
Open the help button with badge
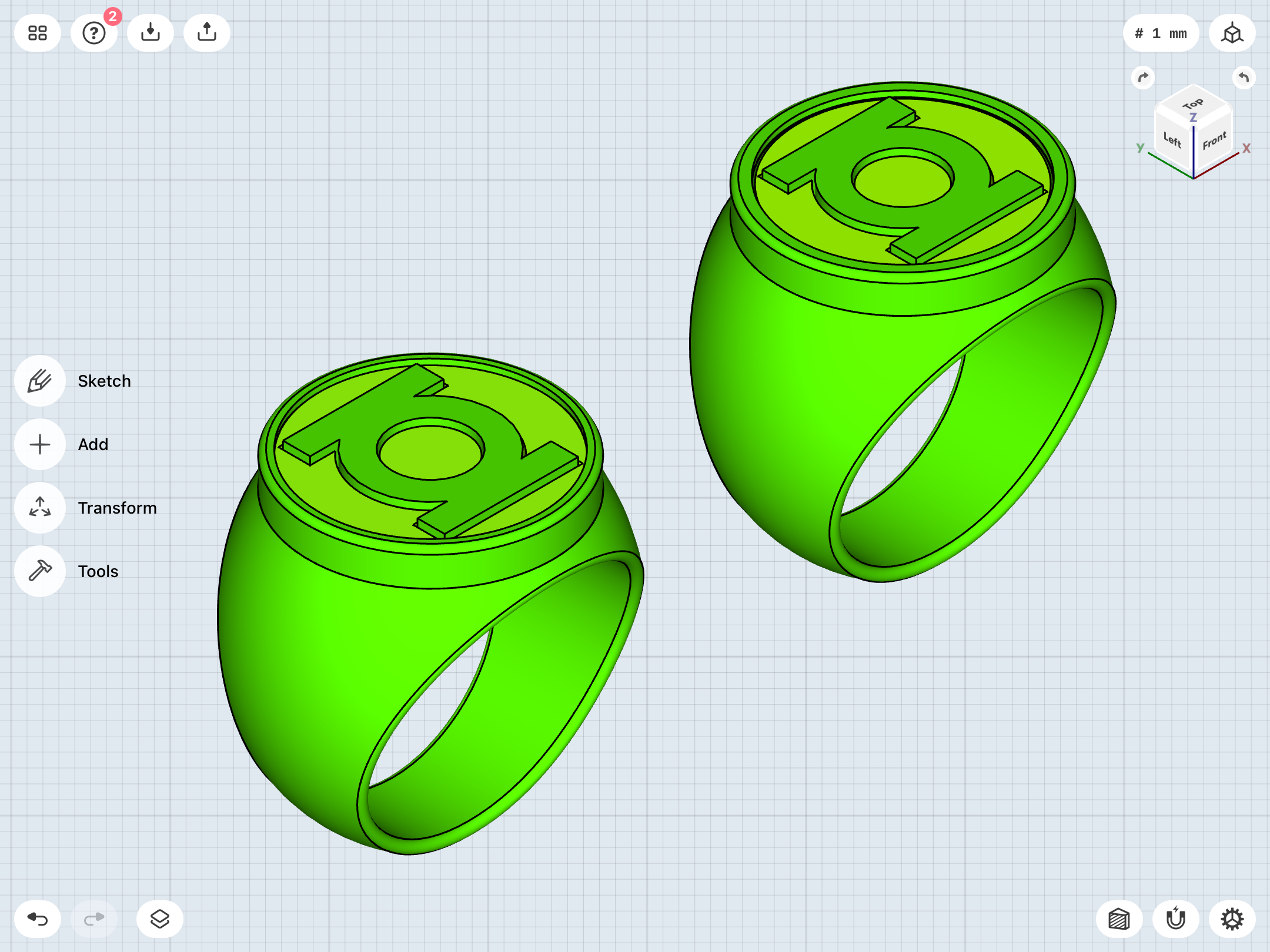(94, 33)
